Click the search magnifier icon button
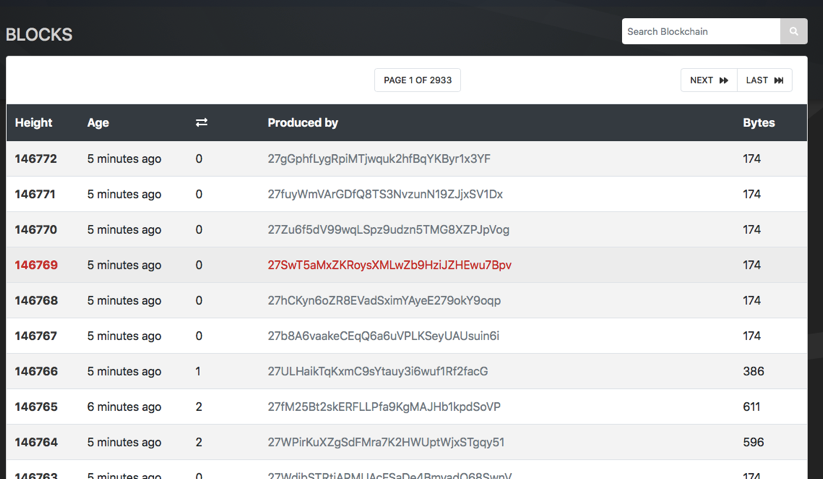The image size is (823, 479). point(794,32)
